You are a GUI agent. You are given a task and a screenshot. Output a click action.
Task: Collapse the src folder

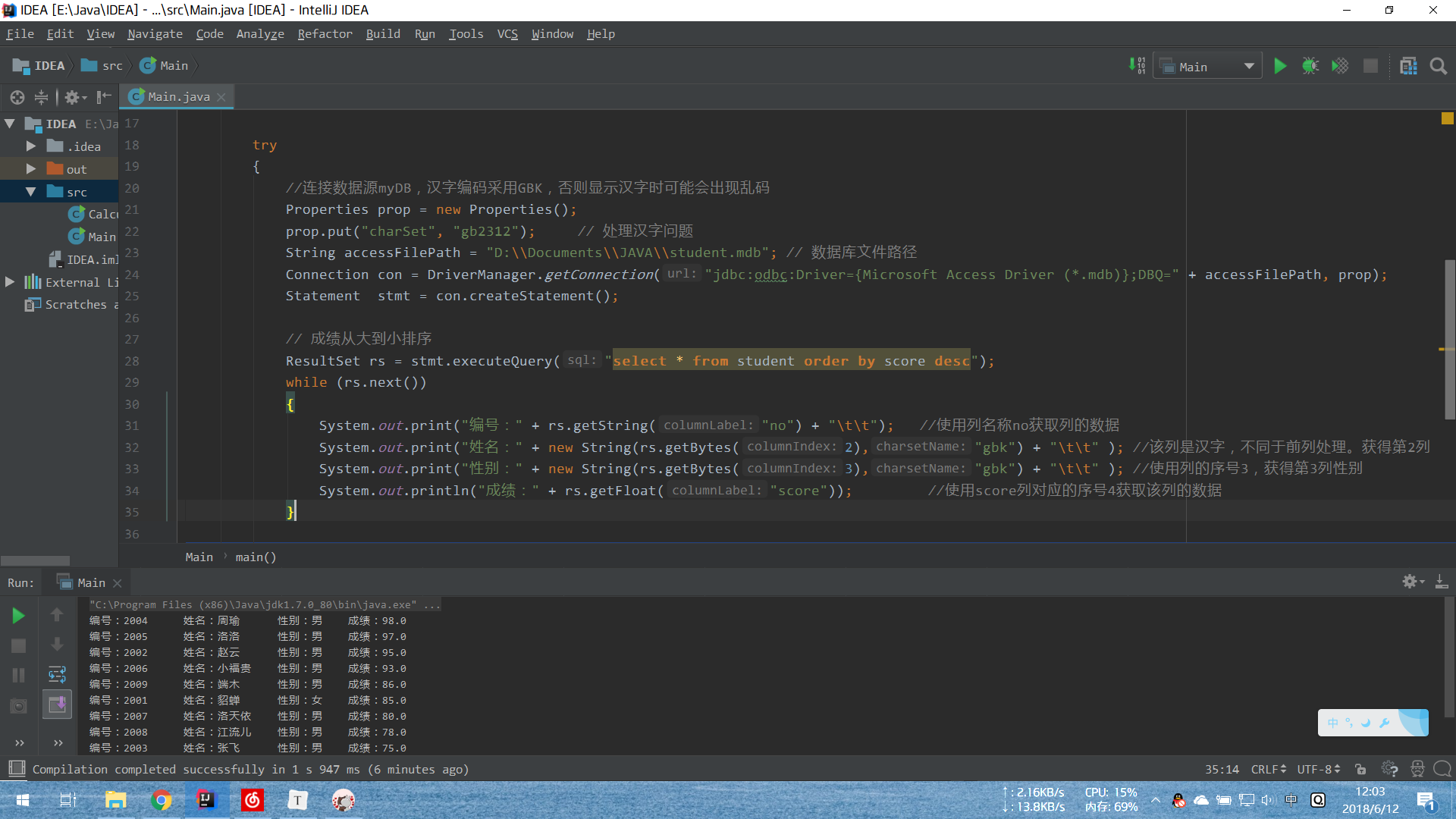[31, 192]
